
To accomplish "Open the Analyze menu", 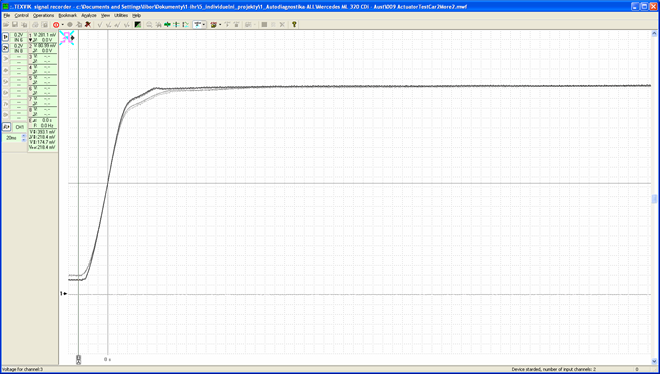I will tap(89, 15).
